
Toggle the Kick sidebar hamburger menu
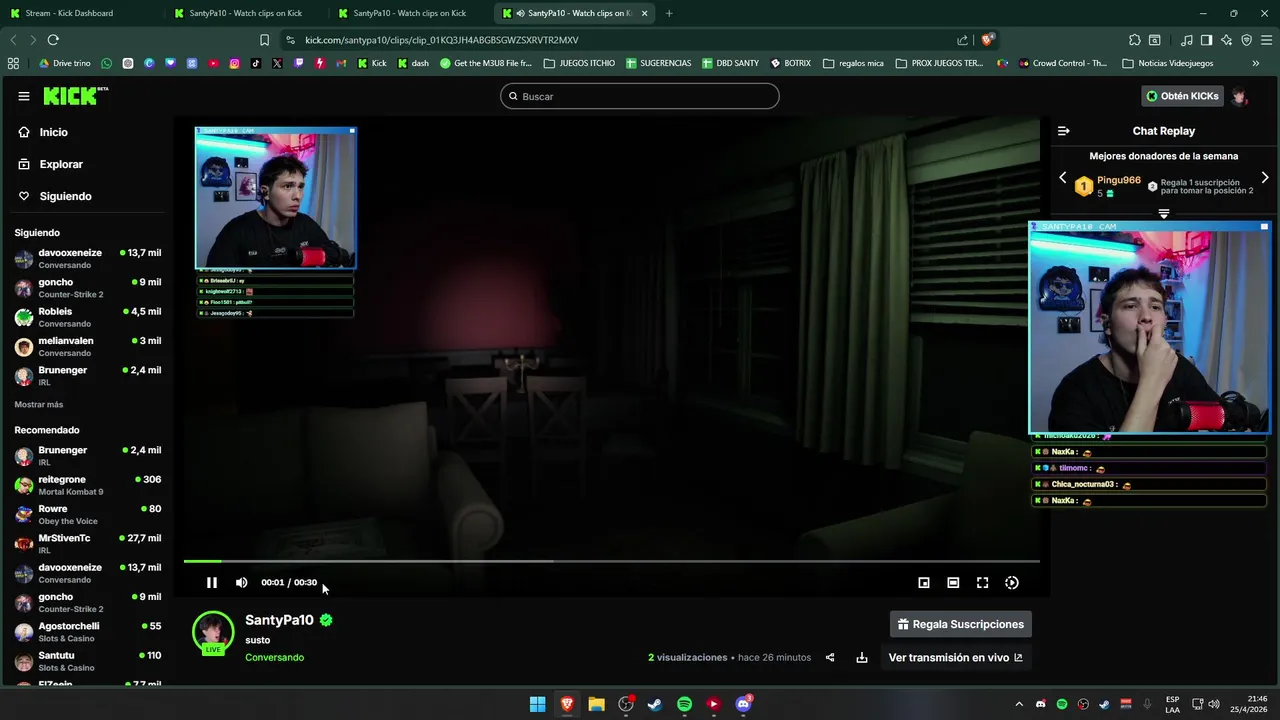click(24, 96)
